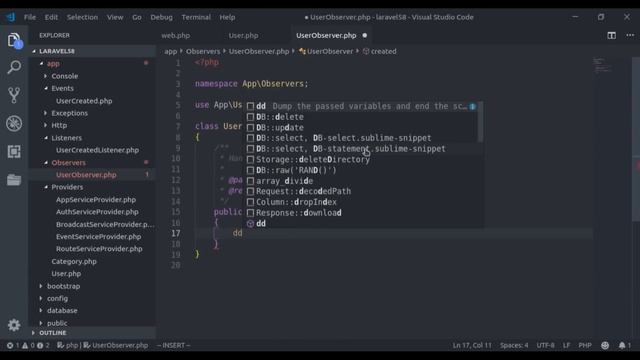This screenshot has width=640, height=360.
Task: Show info for the dd suggestion
Action: (x=472, y=106)
